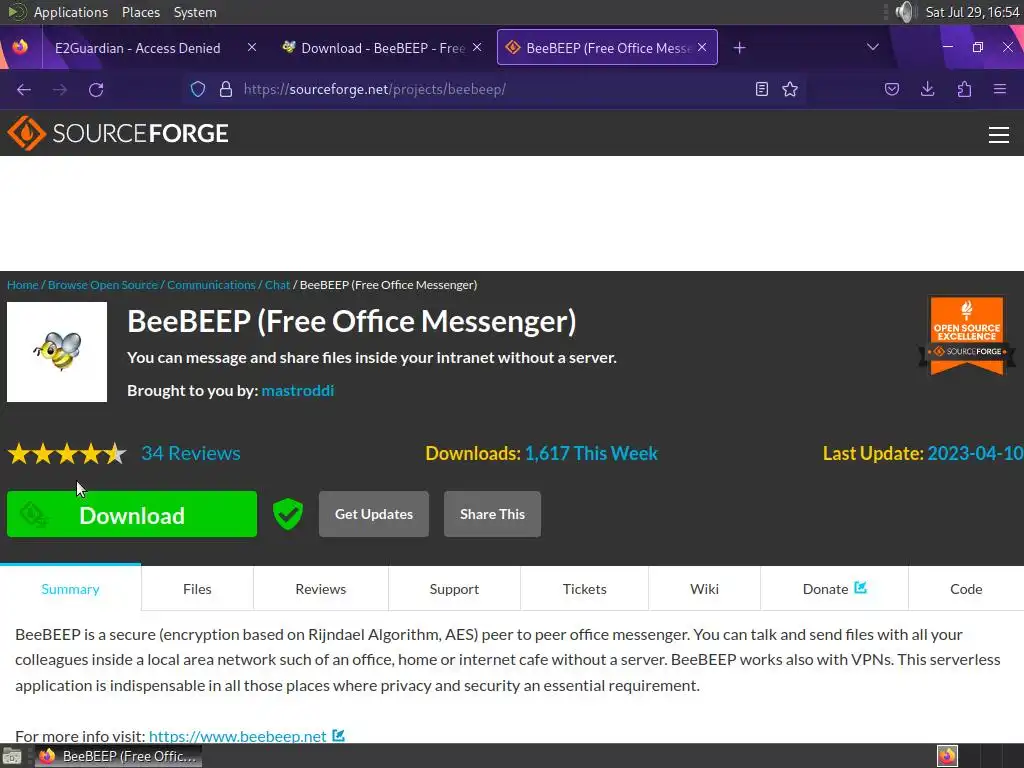This screenshot has width=1024, height=768.
Task: Click the forward navigation arrow
Action: (59, 89)
